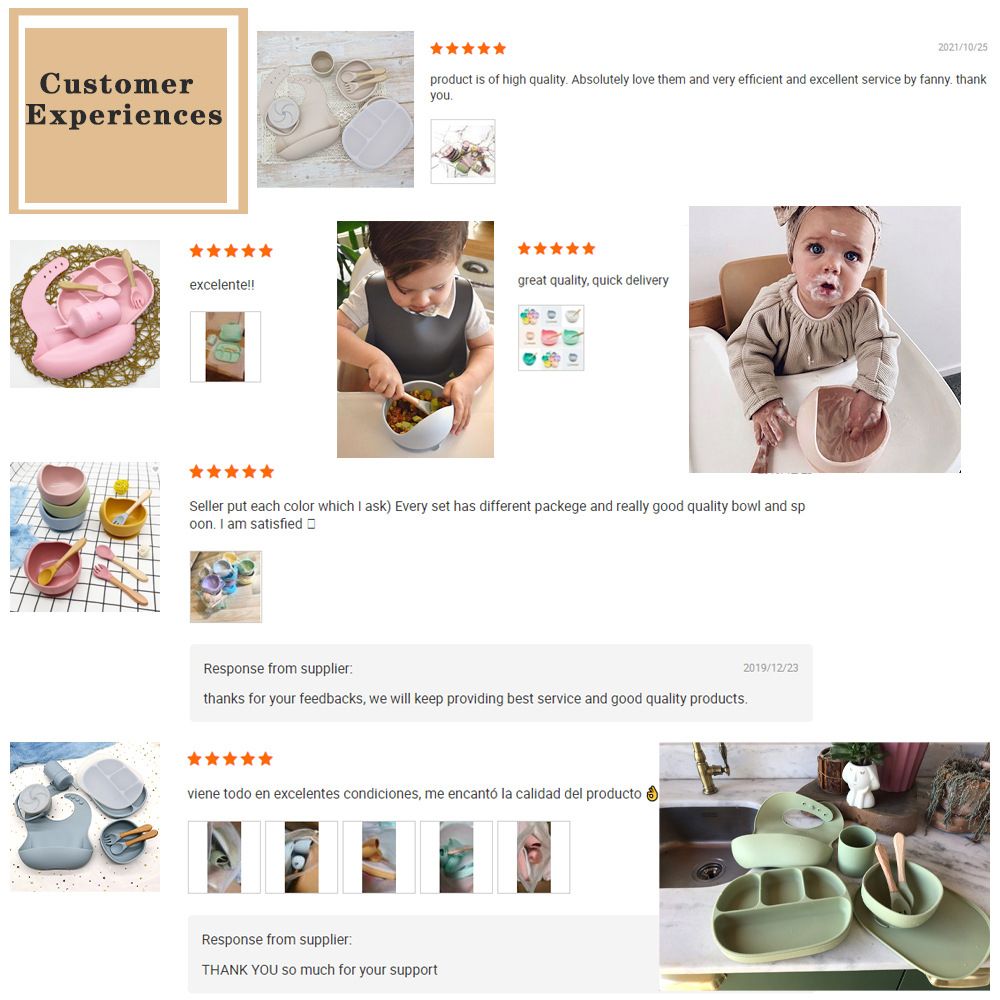Click the Customer Experiences banner
Image resolution: width=1000 pixels, height=1000 pixels.
pos(128,111)
